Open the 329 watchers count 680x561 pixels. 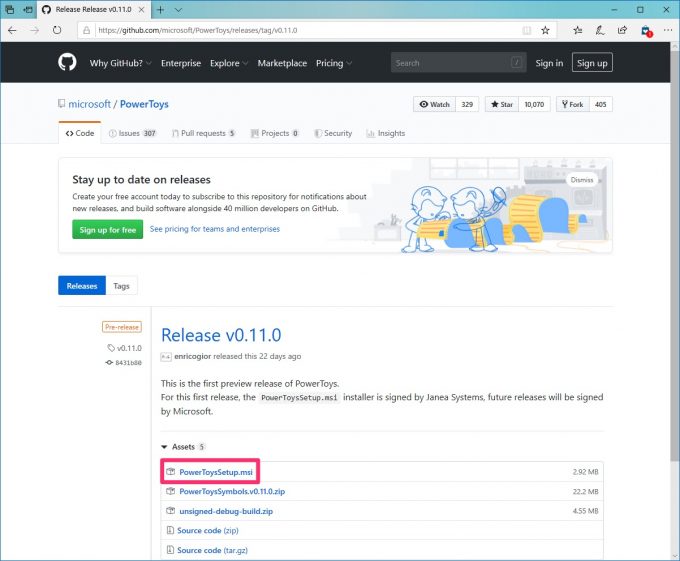tap(467, 104)
